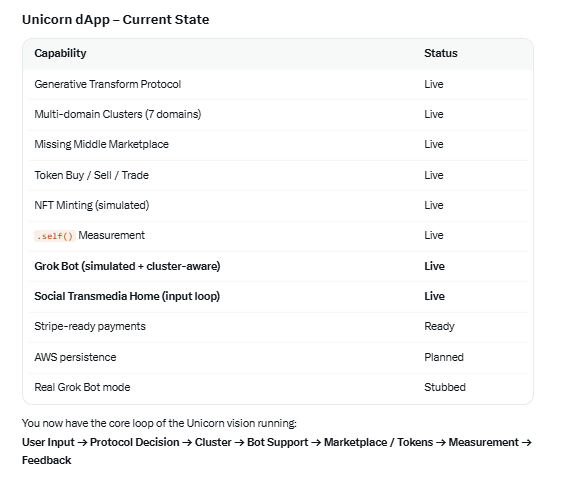The height and width of the screenshot is (500, 570).
Task: Click the .self() code label
Action: [55, 236]
